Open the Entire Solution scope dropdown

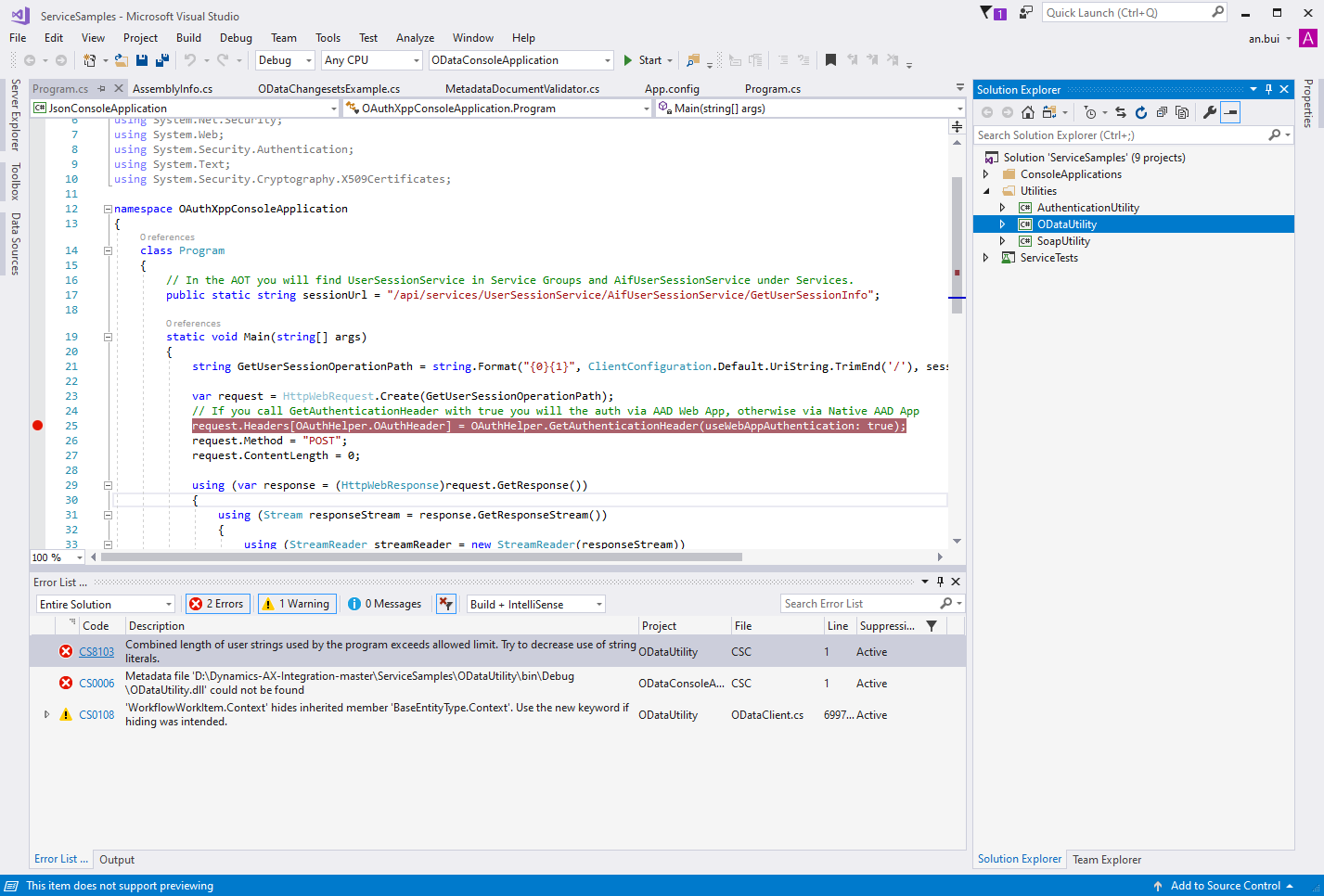tap(106, 604)
